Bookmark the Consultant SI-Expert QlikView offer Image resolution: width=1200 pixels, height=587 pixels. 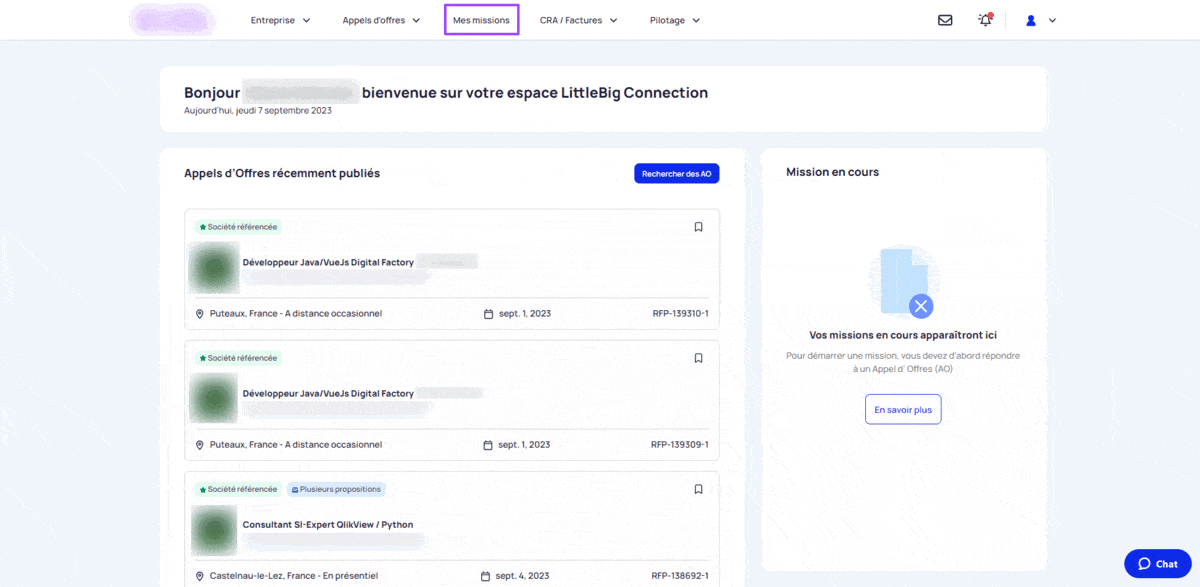[699, 489]
